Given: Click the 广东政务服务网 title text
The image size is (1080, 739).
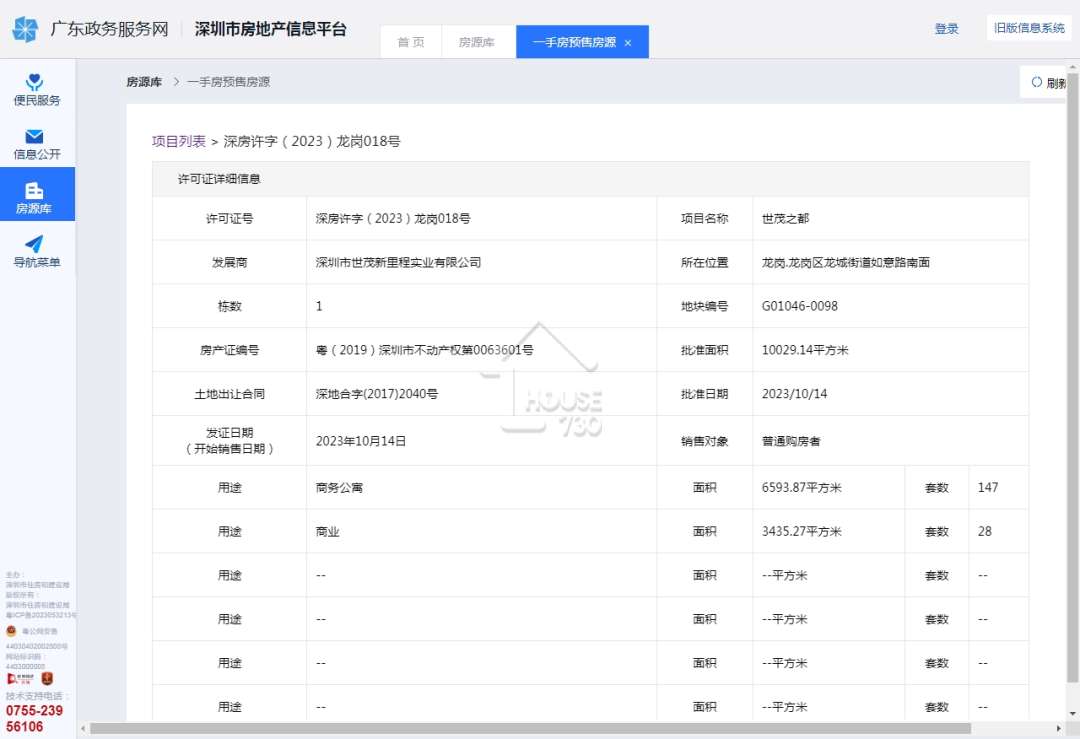Looking at the screenshot, I should 109,29.
